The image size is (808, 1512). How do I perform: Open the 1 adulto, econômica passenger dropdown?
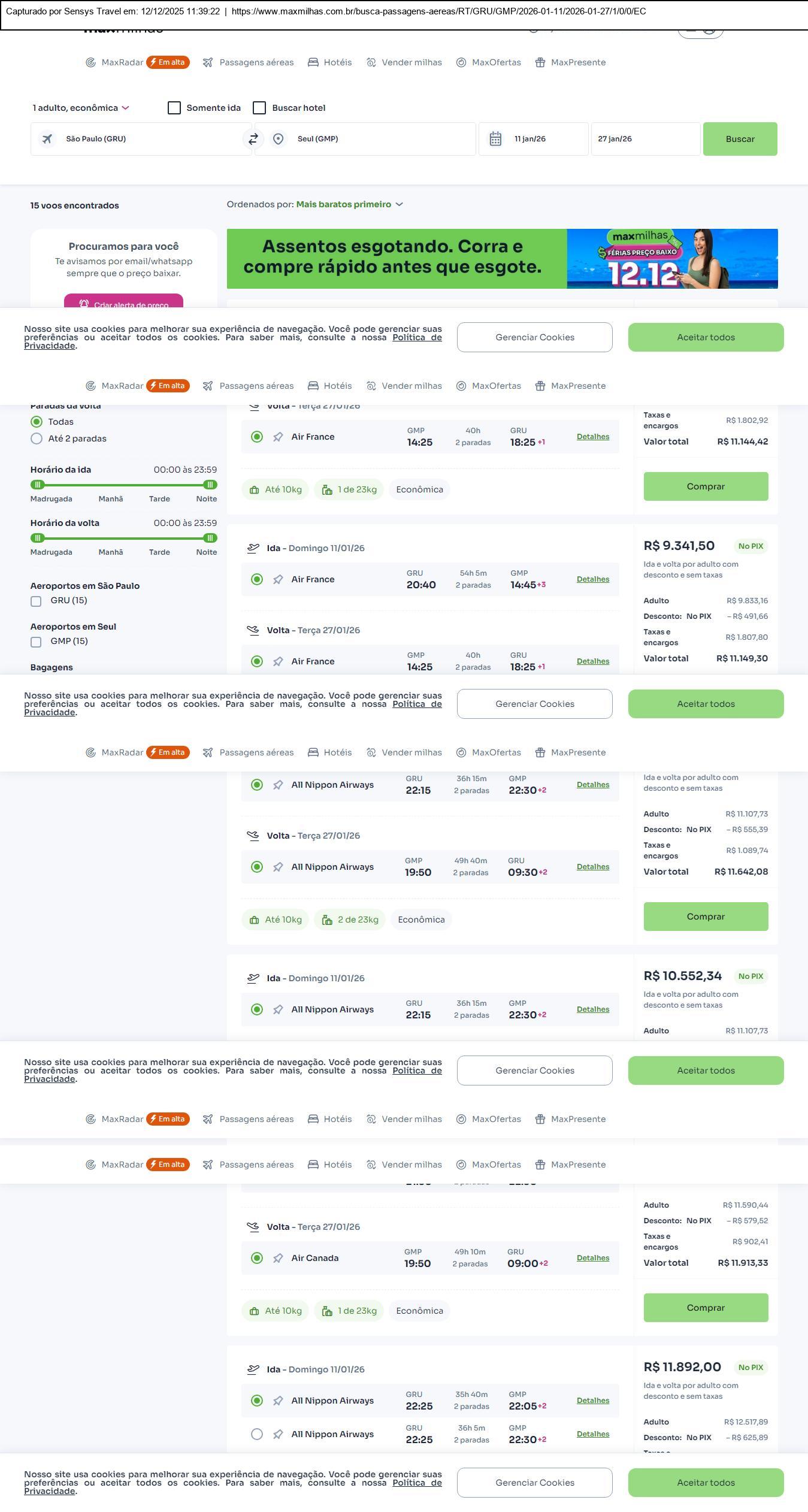[x=80, y=108]
